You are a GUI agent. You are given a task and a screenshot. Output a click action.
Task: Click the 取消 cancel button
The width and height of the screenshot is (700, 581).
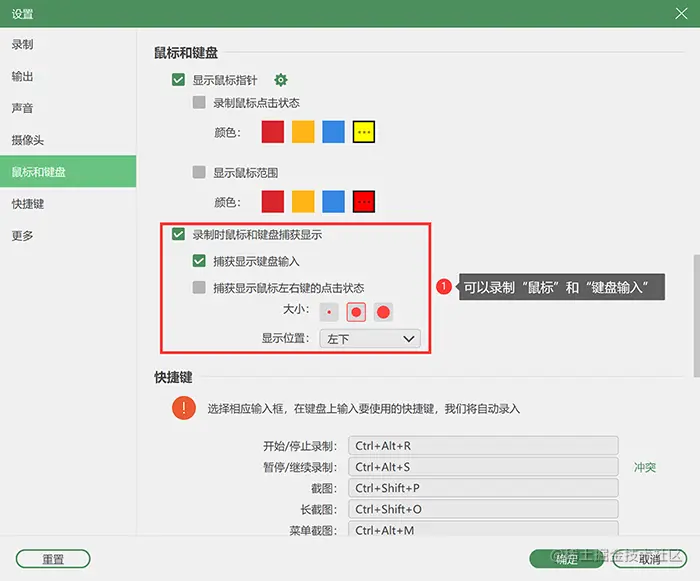pos(650,559)
